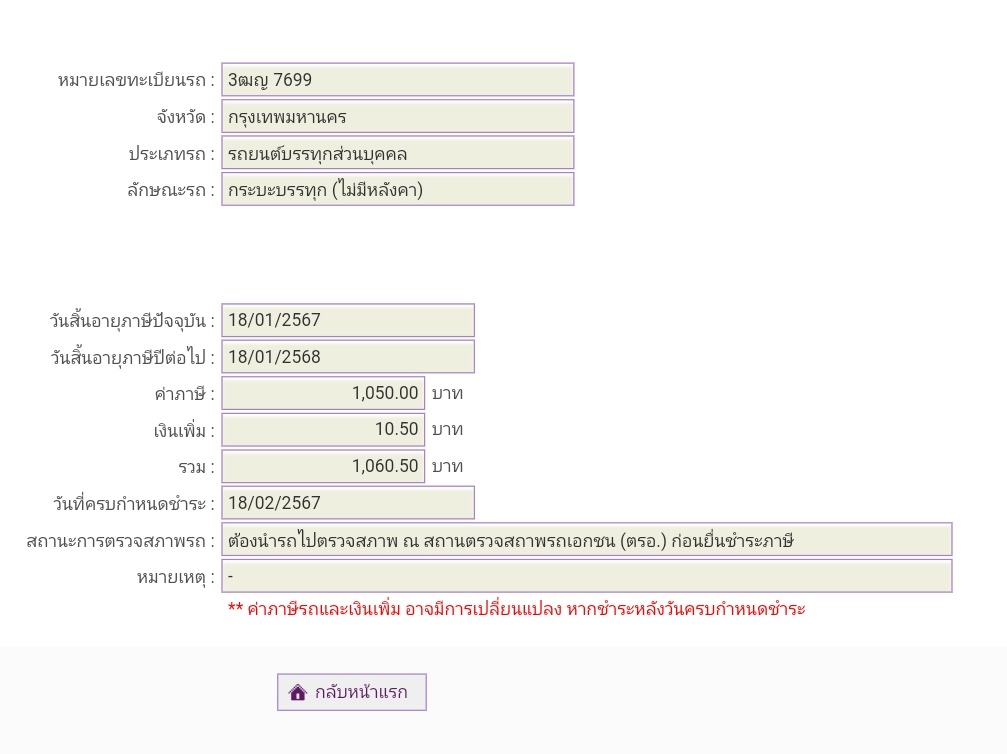Click the label วันสิ้นอายุภาษีปีต่อไป
Image resolution: width=1007 pixels, height=754 pixels.
pos(132,357)
